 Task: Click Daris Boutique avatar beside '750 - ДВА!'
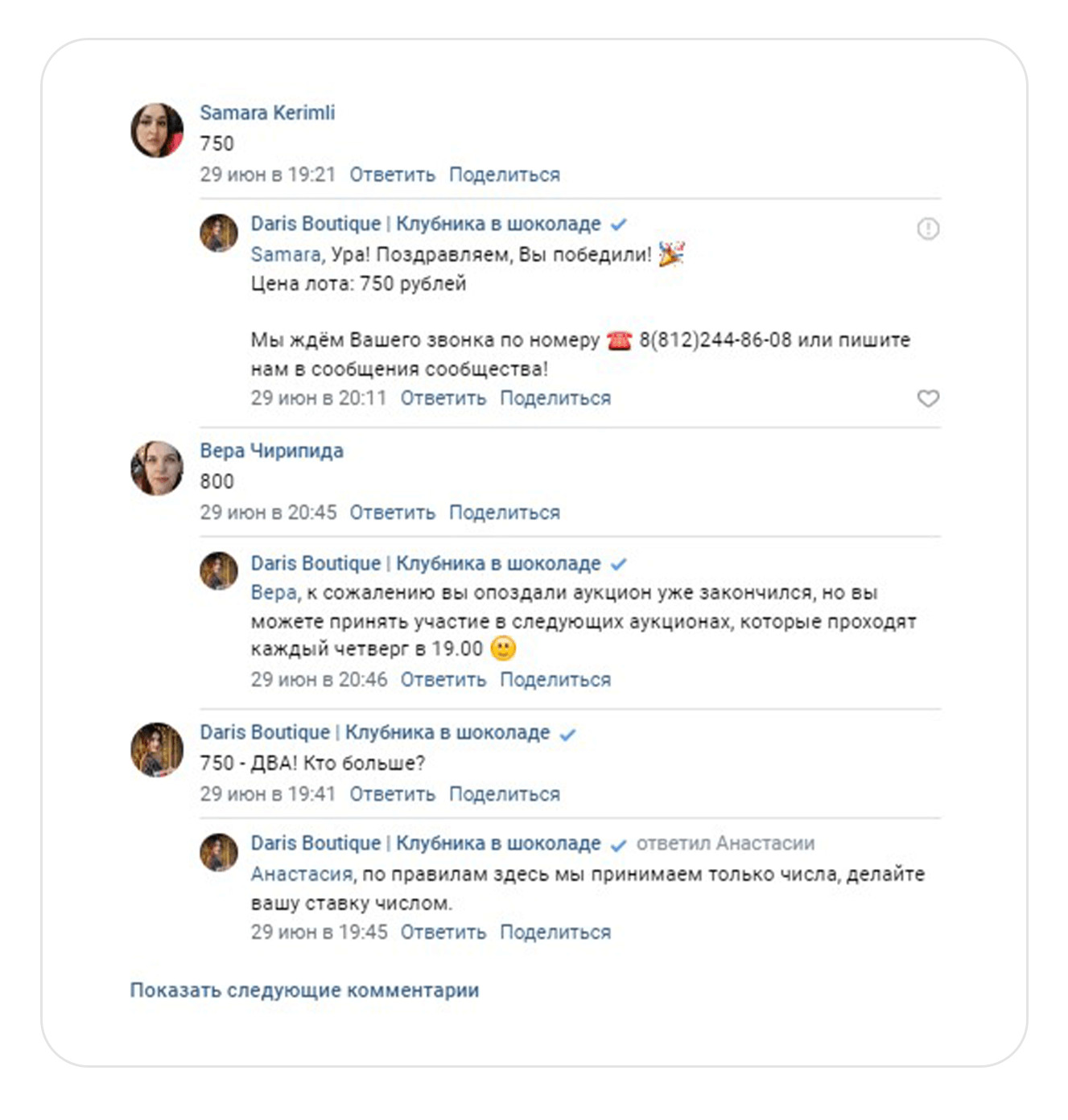157,750
